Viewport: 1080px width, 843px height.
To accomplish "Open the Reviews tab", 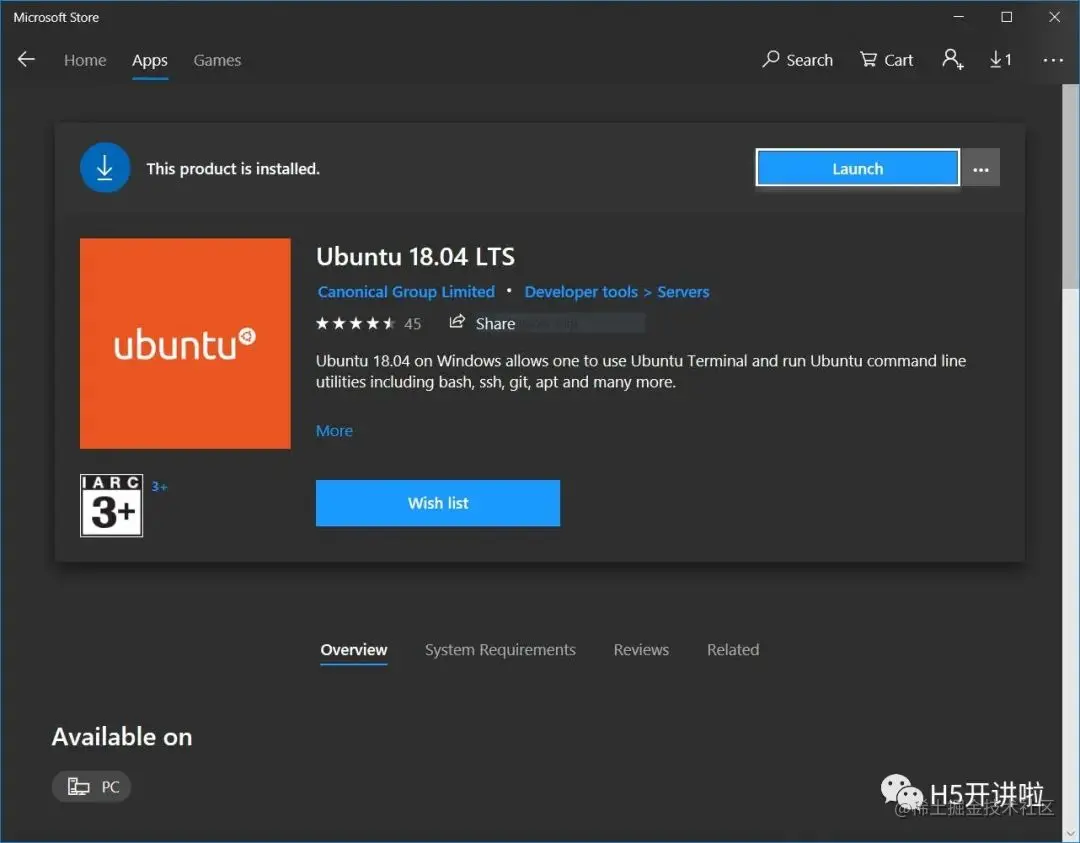I will [x=641, y=649].
